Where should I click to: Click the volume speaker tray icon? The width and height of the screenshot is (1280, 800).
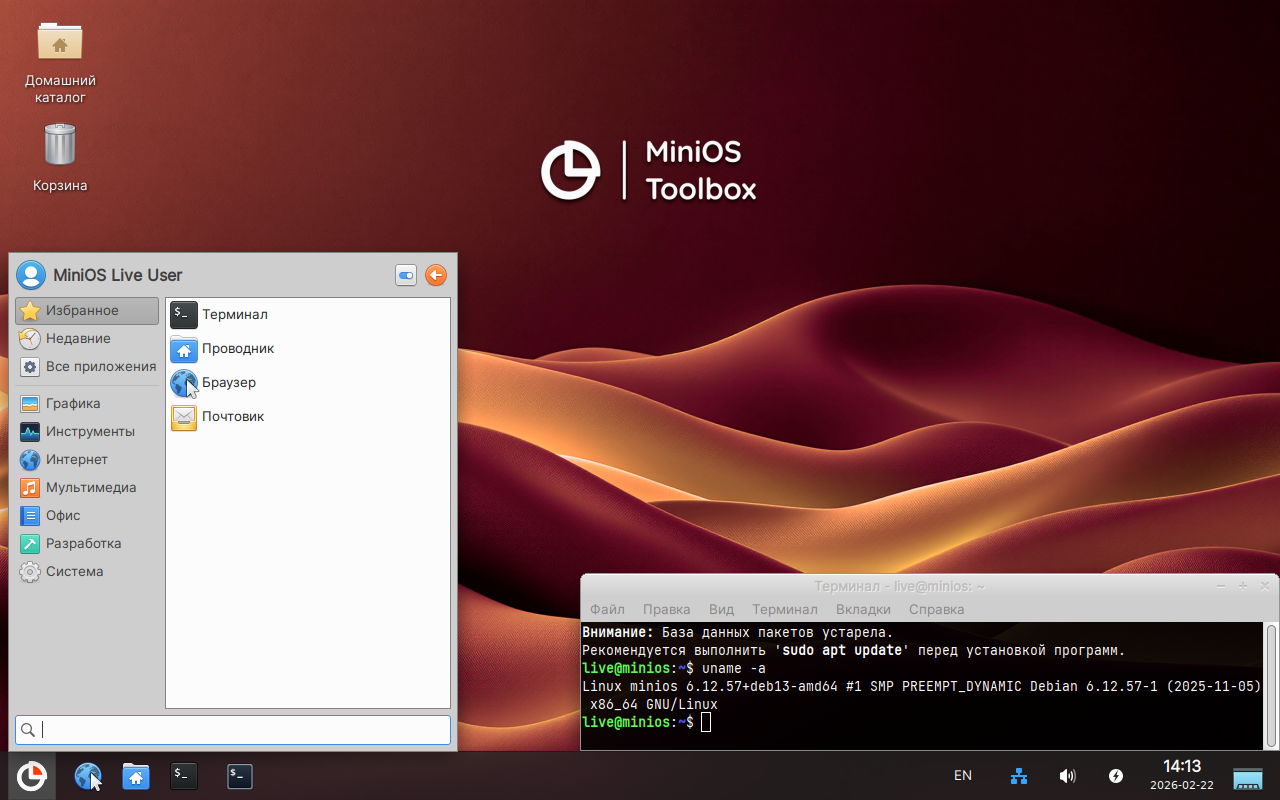pyautogui.click(x=1067, y=776)
